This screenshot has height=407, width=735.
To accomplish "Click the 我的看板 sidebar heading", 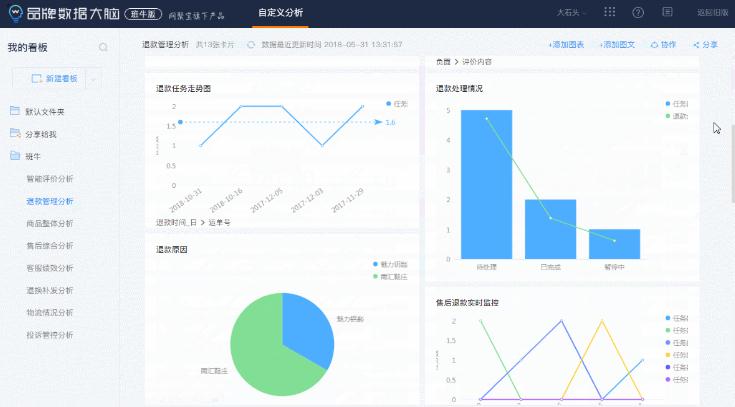I will (27, 47).
